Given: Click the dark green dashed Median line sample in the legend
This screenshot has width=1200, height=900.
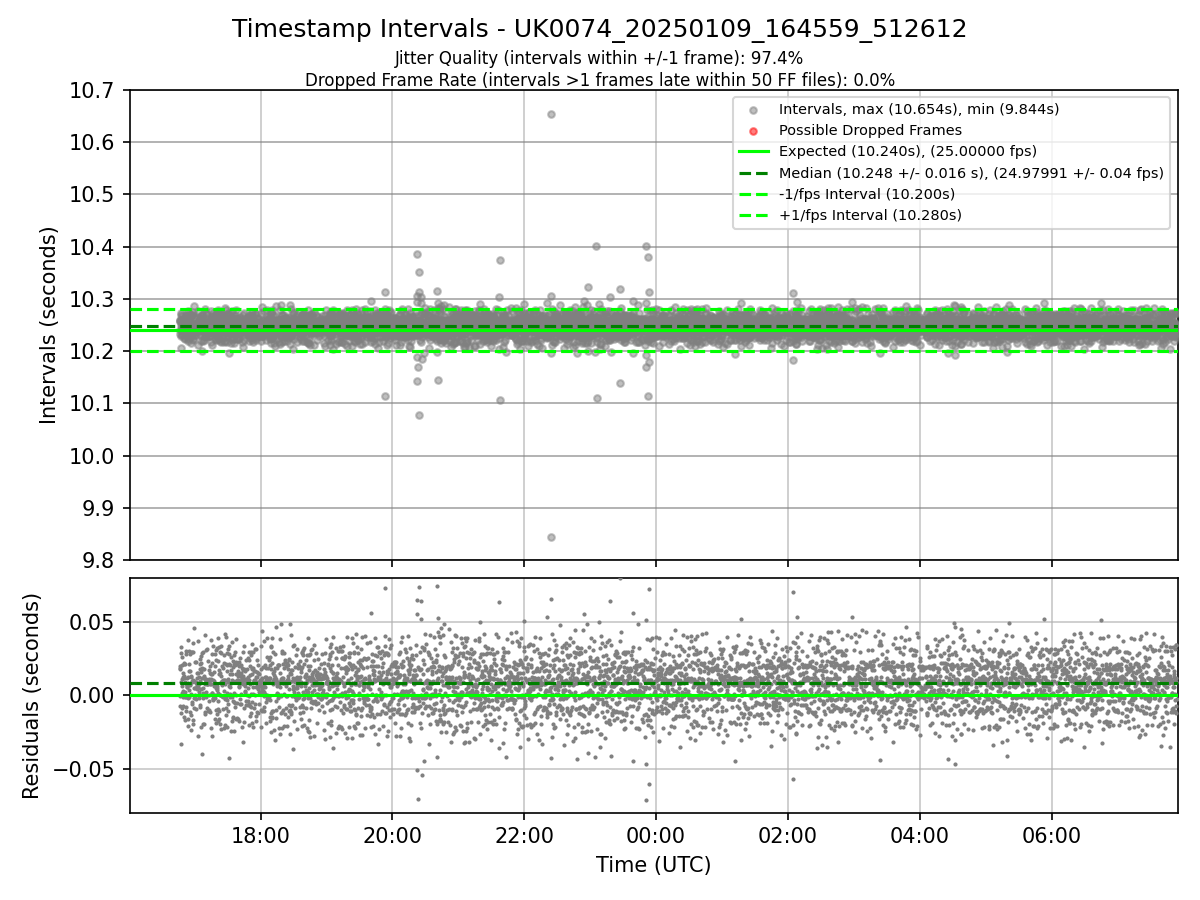Looking at the screenshot, I should [754, 172].
